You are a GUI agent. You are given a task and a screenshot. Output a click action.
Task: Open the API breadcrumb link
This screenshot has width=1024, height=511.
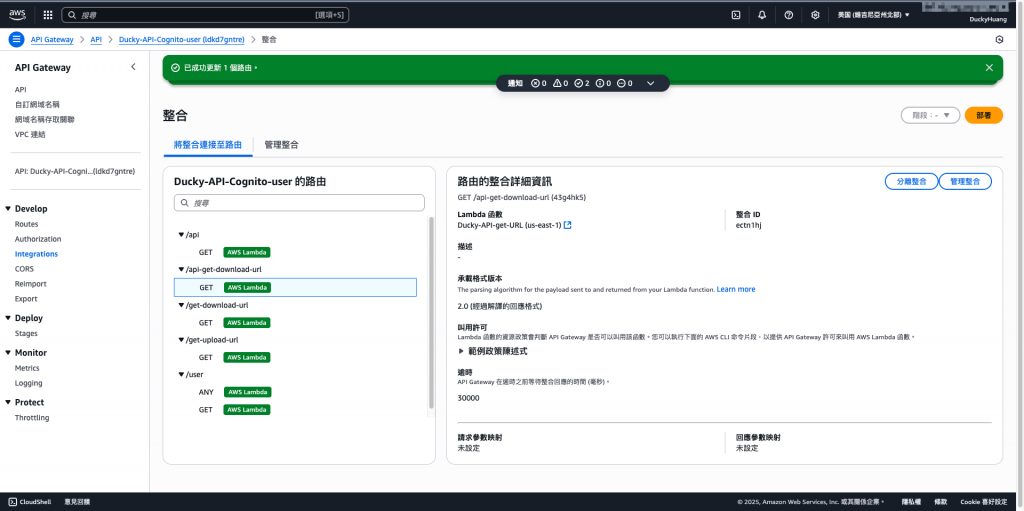click(96, 39)
